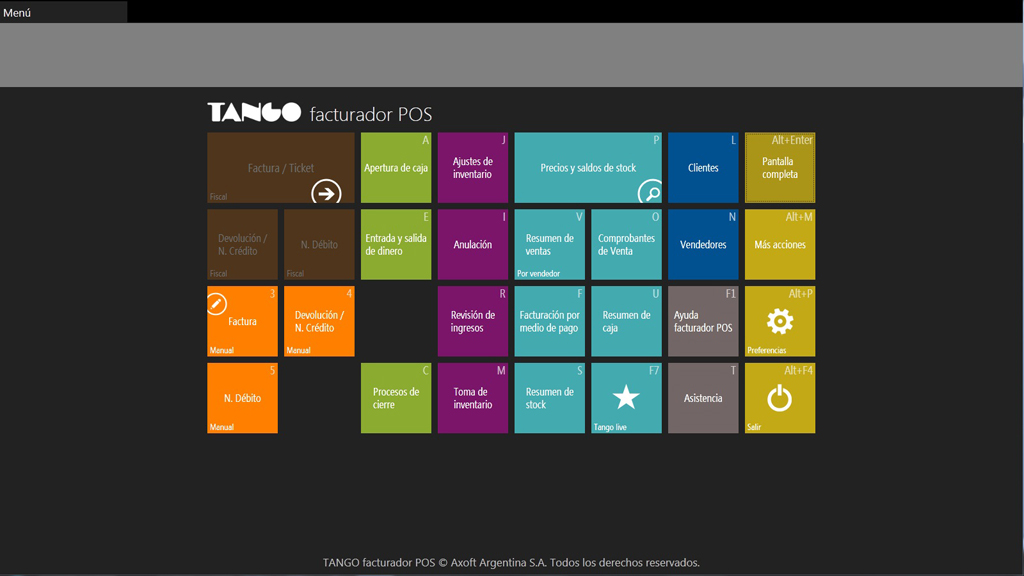This screenshot has height=576, width=1024.
Task: Open the Resumen de ventas por vendedor tile
Action: click(x=549, y=244)
